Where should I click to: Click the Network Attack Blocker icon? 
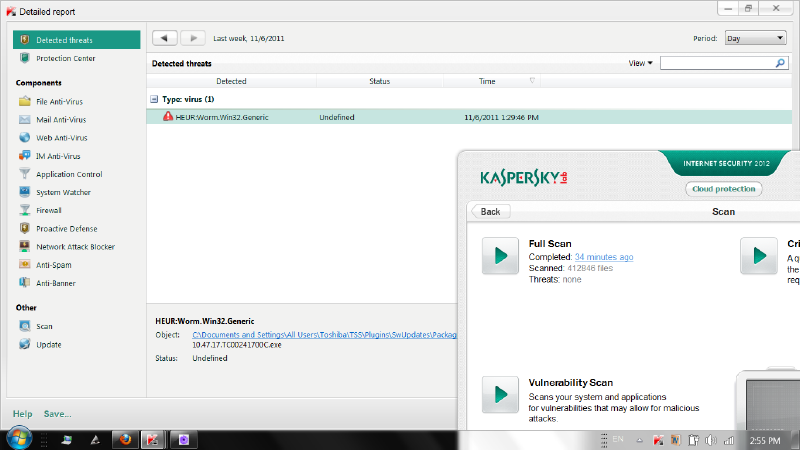point(24,246)
